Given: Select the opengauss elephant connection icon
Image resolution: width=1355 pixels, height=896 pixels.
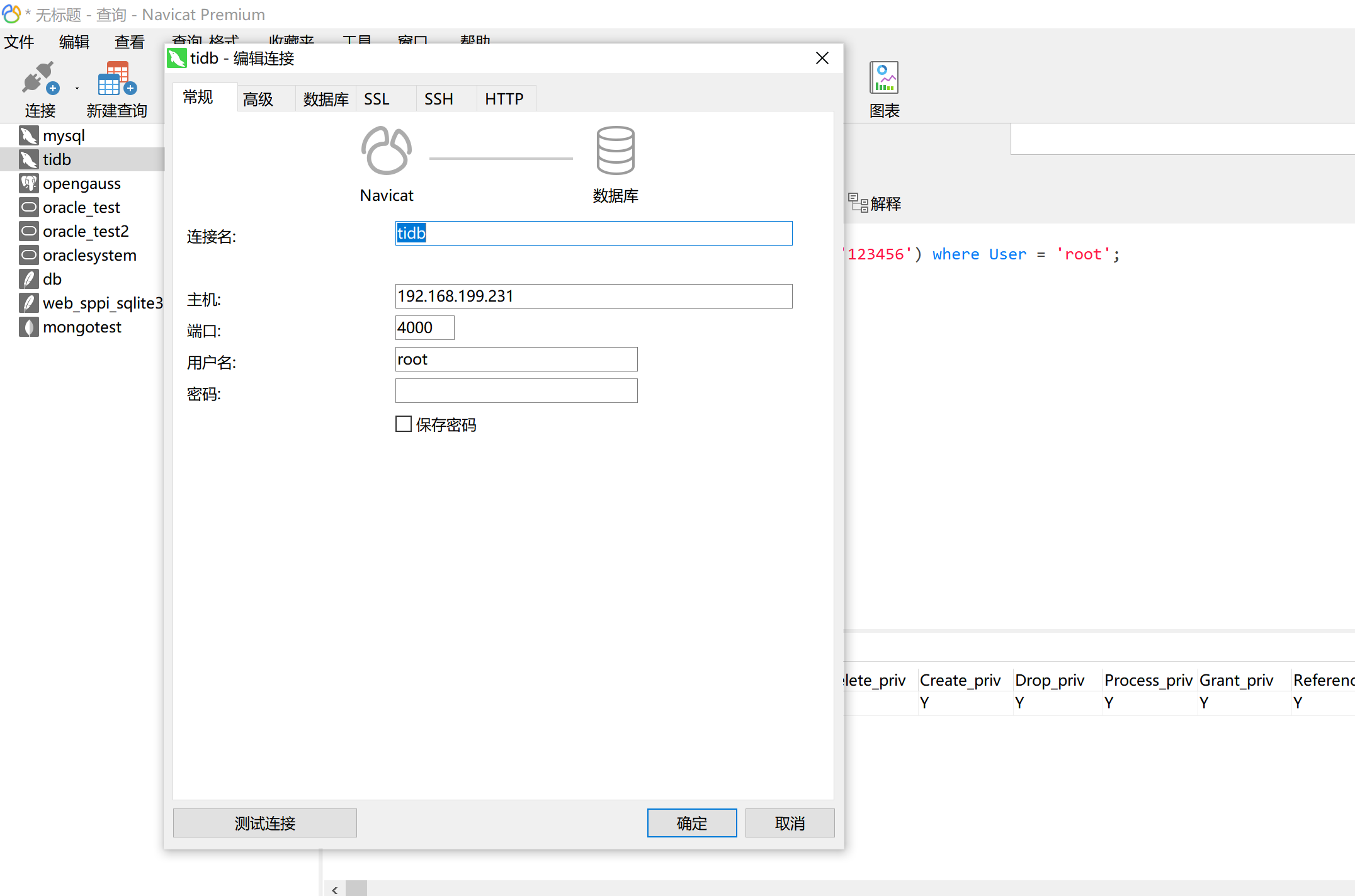Looking at the screenshot, I should (28, 184).
